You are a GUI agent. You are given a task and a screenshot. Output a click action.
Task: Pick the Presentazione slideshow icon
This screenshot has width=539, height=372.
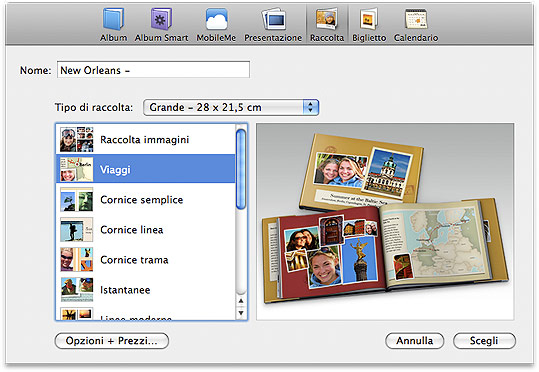[273, 19]
